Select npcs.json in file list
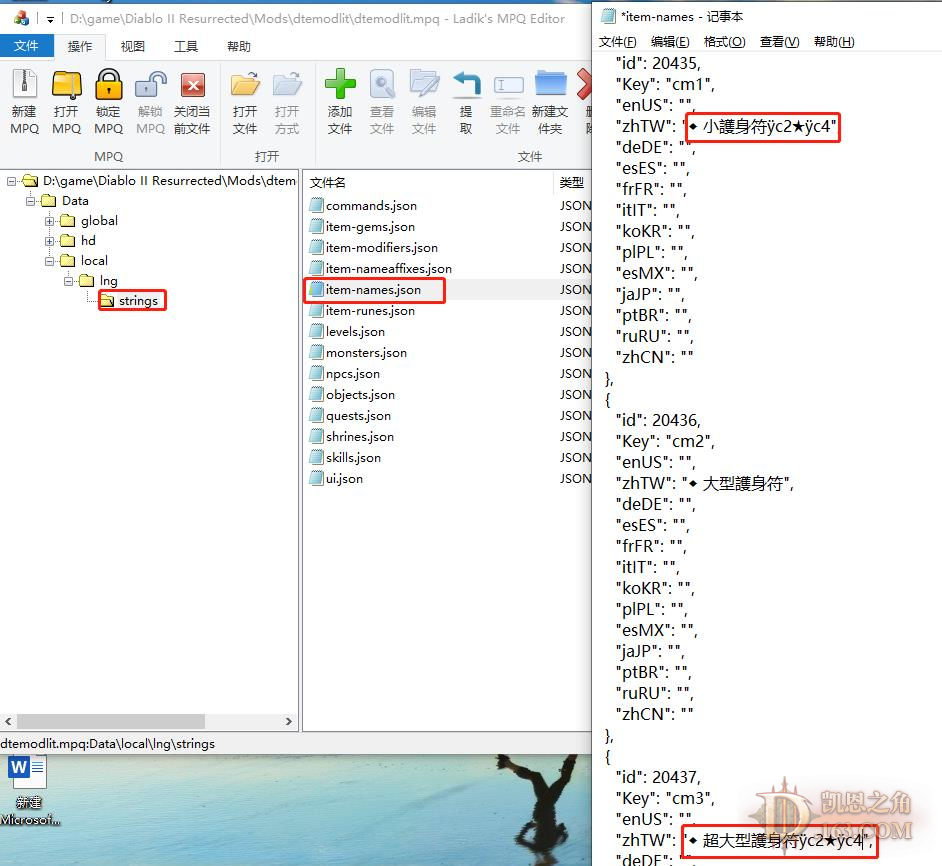Screen dimensions: 942x866 [353, 374]
